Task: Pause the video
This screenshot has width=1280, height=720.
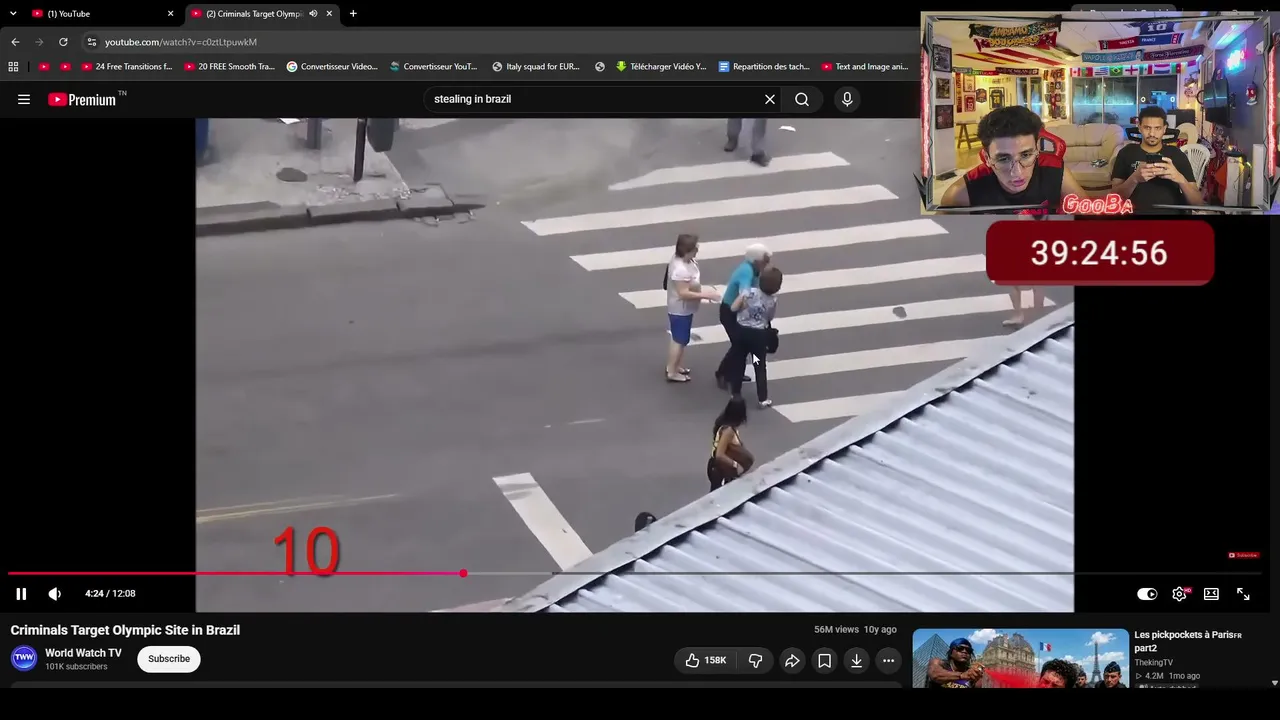Action: (x=21, y=594)
